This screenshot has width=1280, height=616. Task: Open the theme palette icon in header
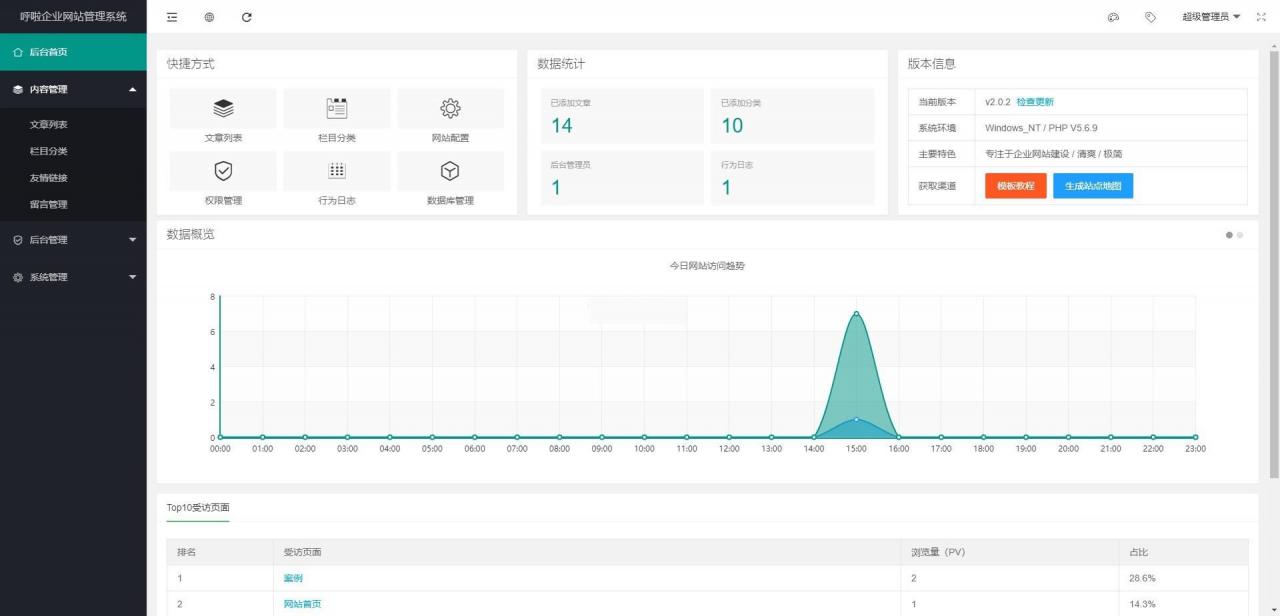coord(1113,17)
